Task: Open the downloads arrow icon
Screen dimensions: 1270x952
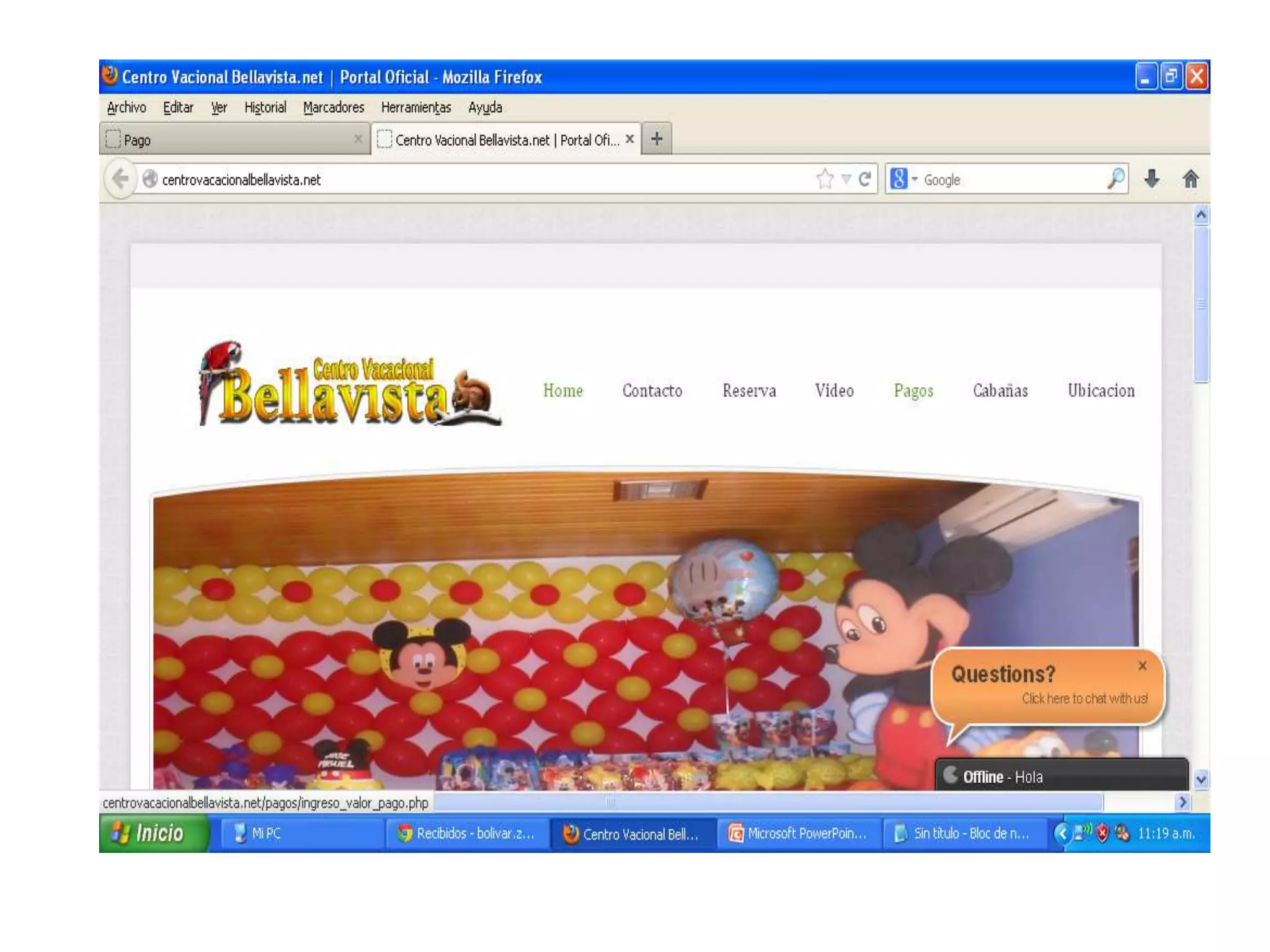Action: coord(1152,179)
